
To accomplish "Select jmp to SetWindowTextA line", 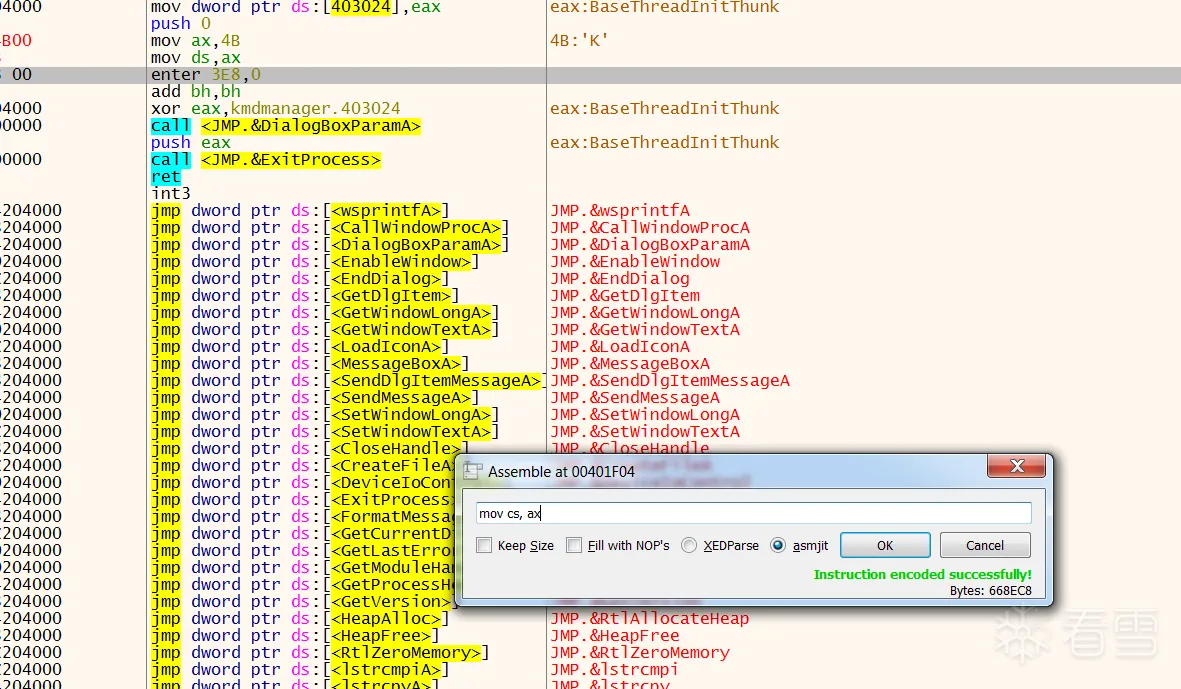I will 325,432.
